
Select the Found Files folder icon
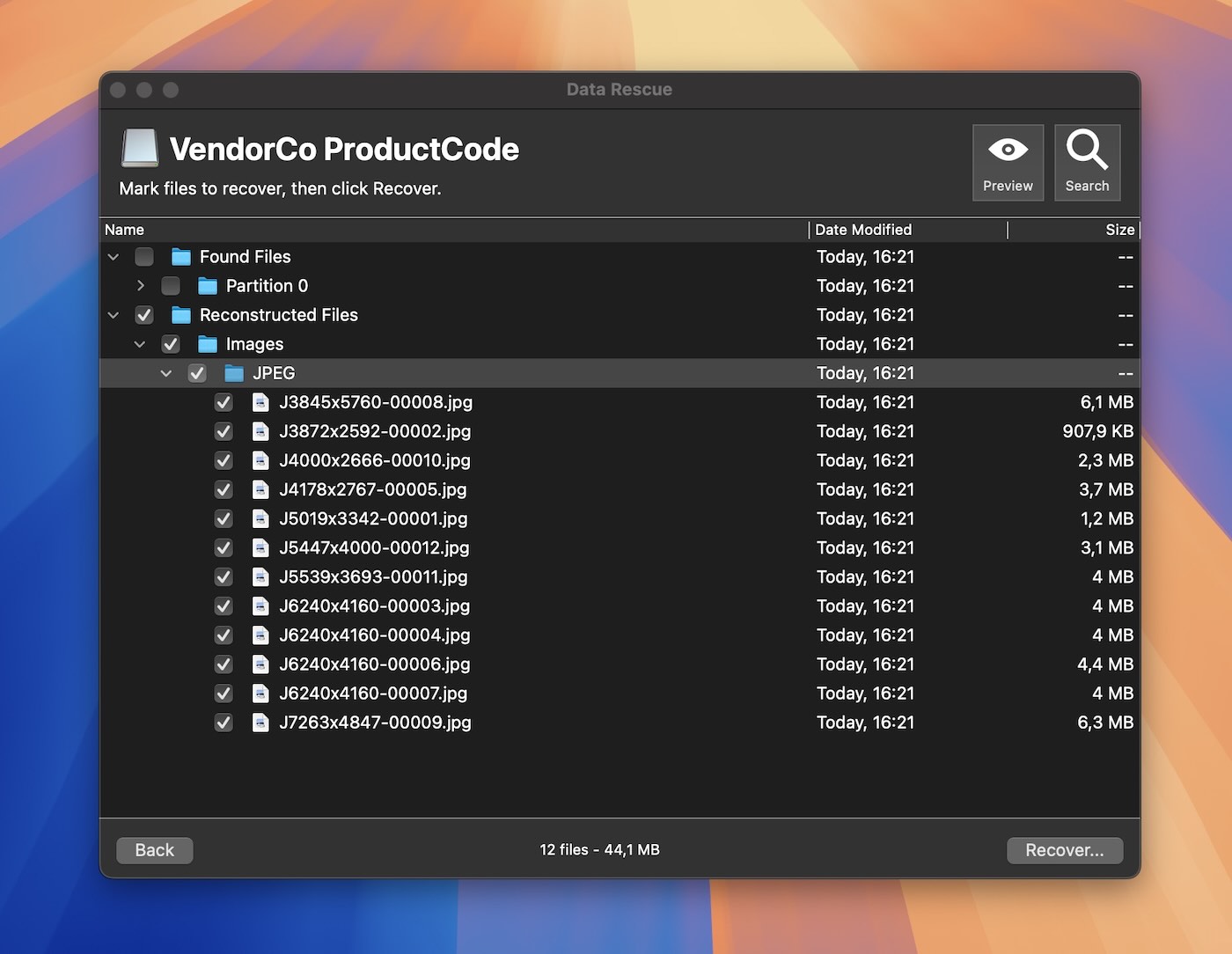point(181,257)
